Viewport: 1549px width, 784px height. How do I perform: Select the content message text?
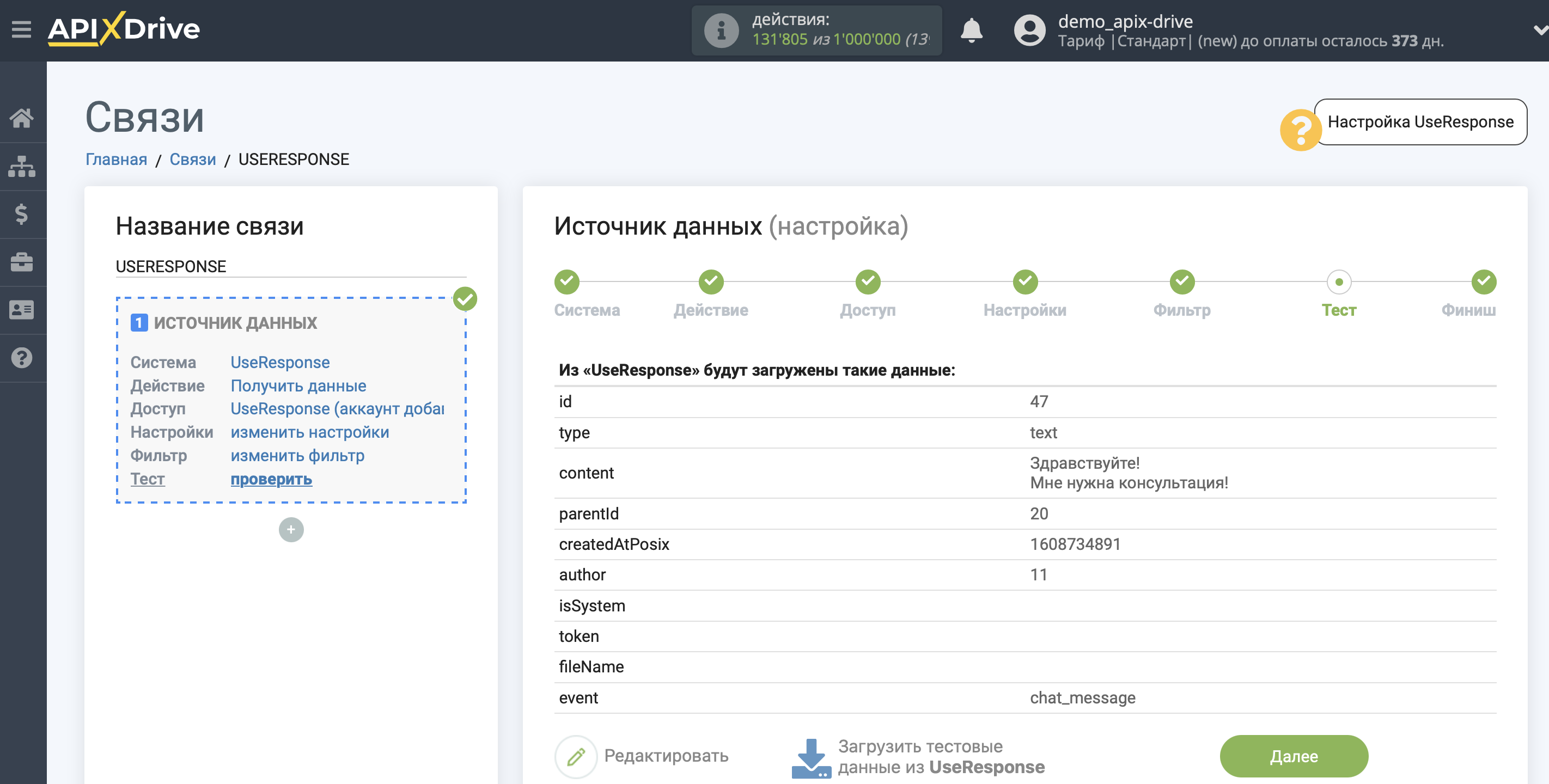[x=1129, y=473]
